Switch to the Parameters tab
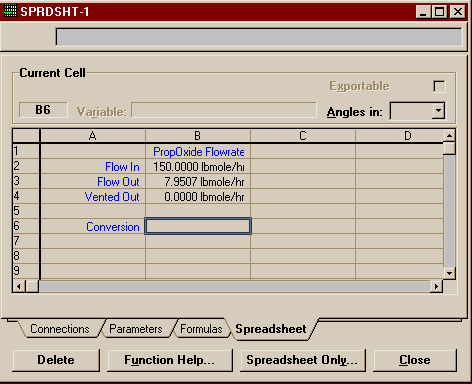Image resolution: width=472 pixels, height=384 pixels. tap(136, 329)
